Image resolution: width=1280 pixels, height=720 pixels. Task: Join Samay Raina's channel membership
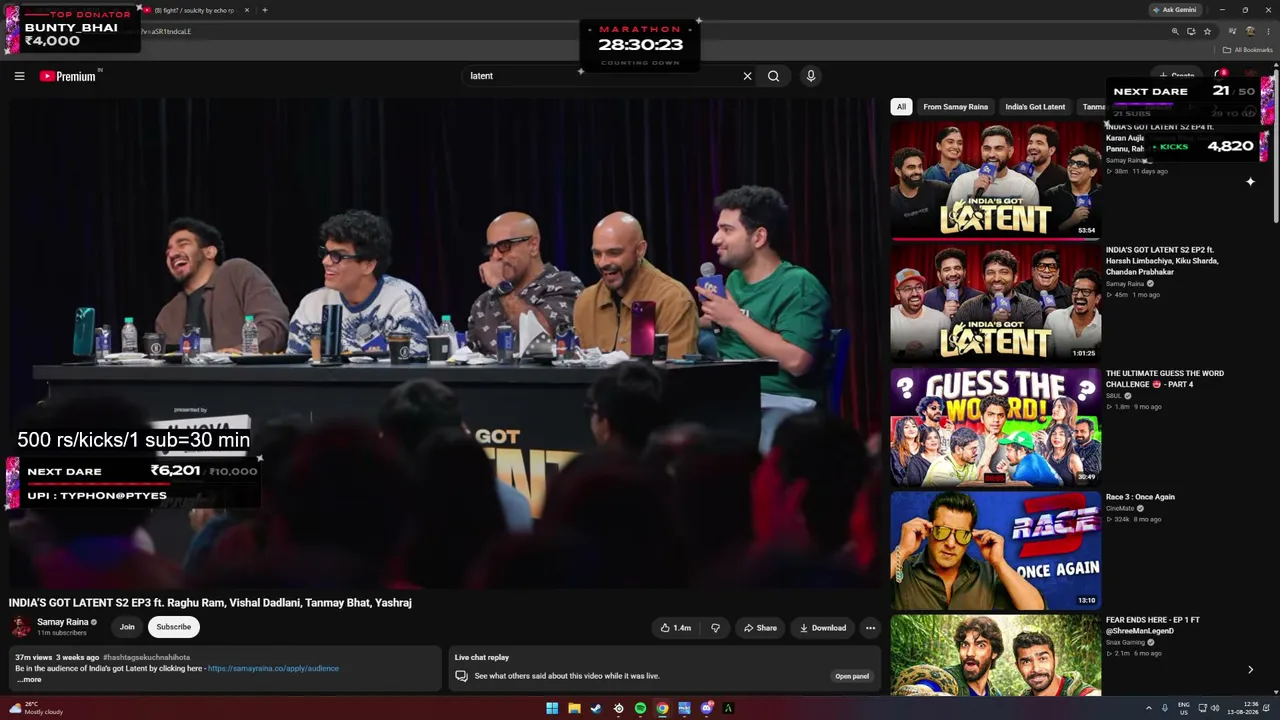coord(127,627)
